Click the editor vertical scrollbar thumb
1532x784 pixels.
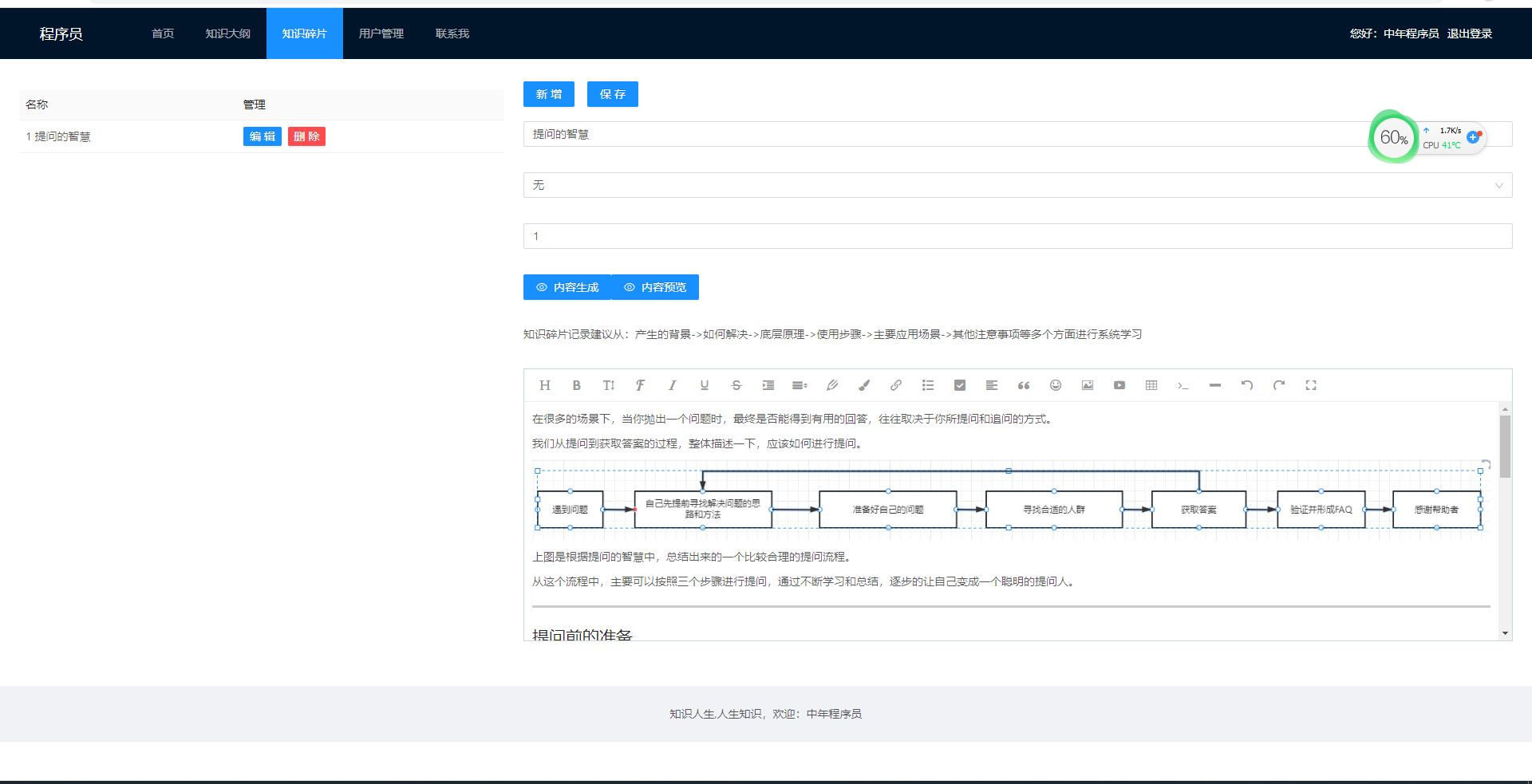1505,446
